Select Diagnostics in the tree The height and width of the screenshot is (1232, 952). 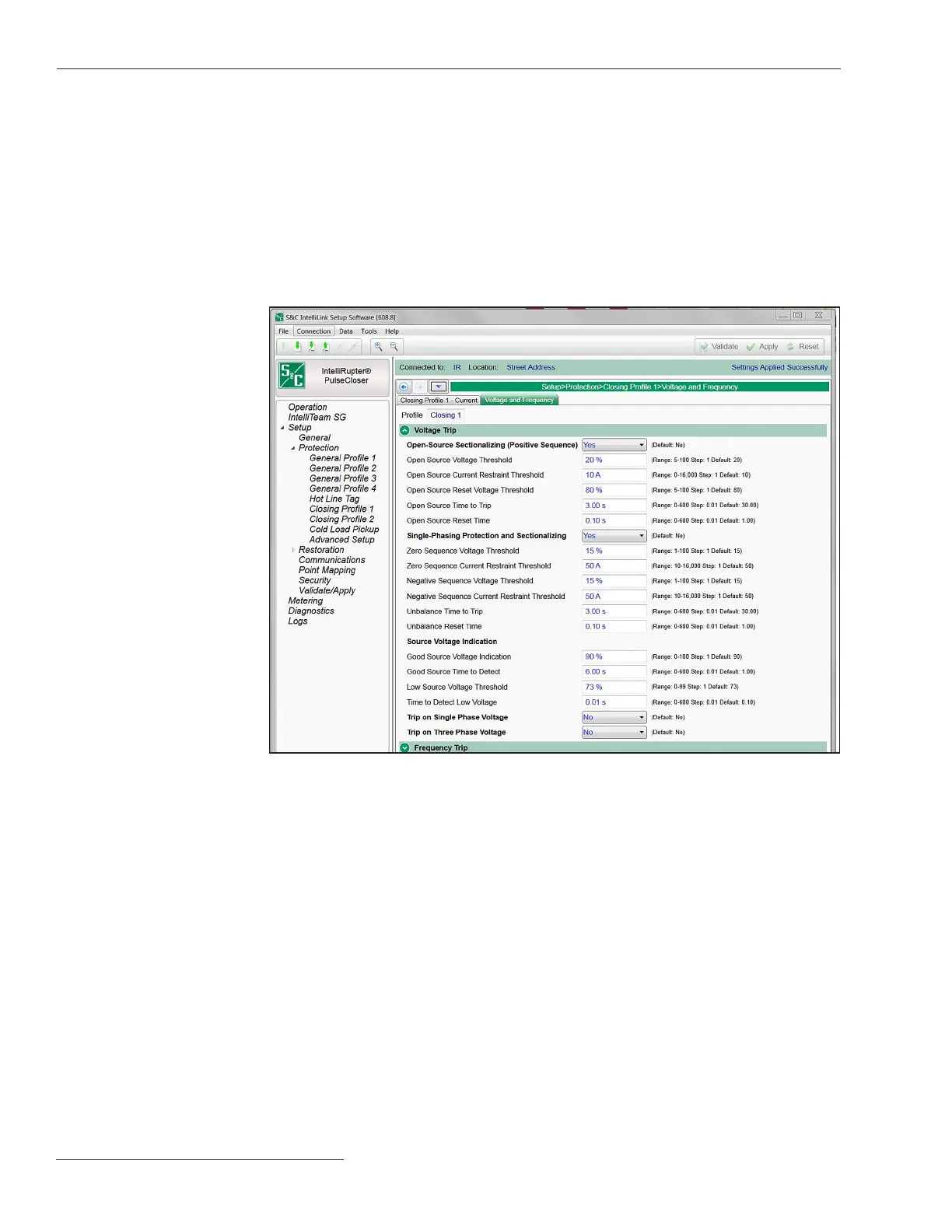click(x=311, y=611)
